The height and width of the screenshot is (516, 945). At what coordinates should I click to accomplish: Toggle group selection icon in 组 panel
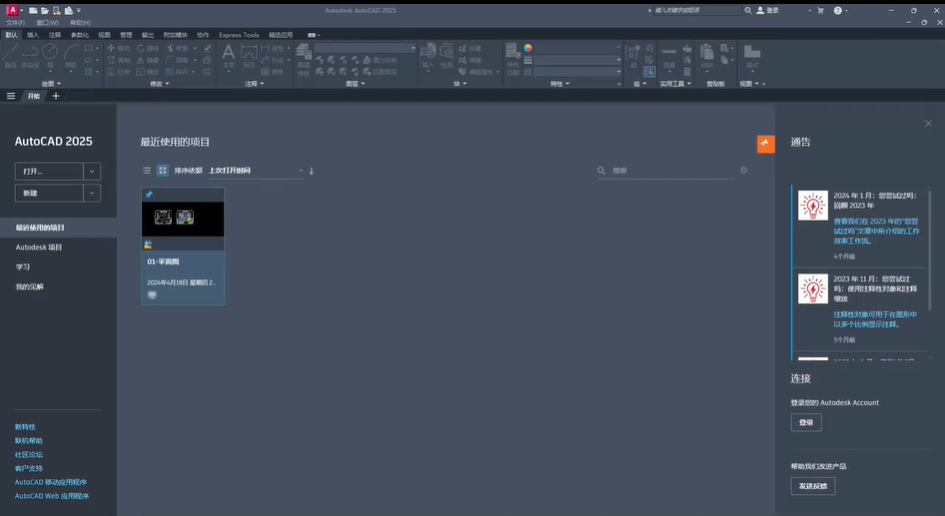click(648, 72)
